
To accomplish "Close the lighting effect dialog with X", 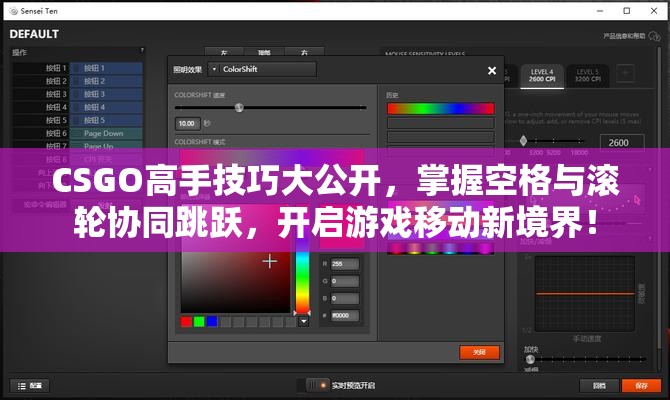I will (492, 71).
